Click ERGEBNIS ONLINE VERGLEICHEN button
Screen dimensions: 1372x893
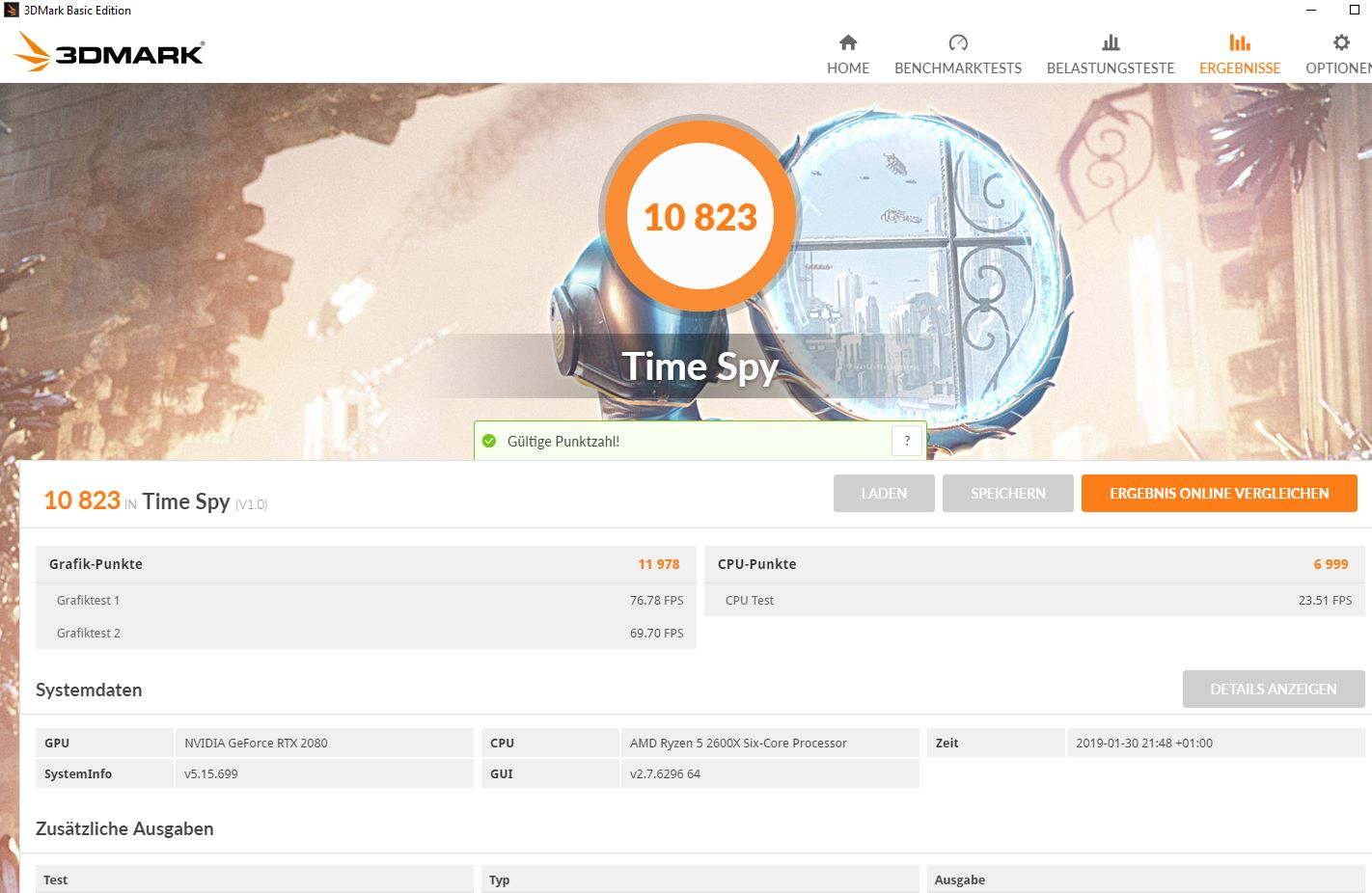pyautogui.click(x=1220, y=493)
